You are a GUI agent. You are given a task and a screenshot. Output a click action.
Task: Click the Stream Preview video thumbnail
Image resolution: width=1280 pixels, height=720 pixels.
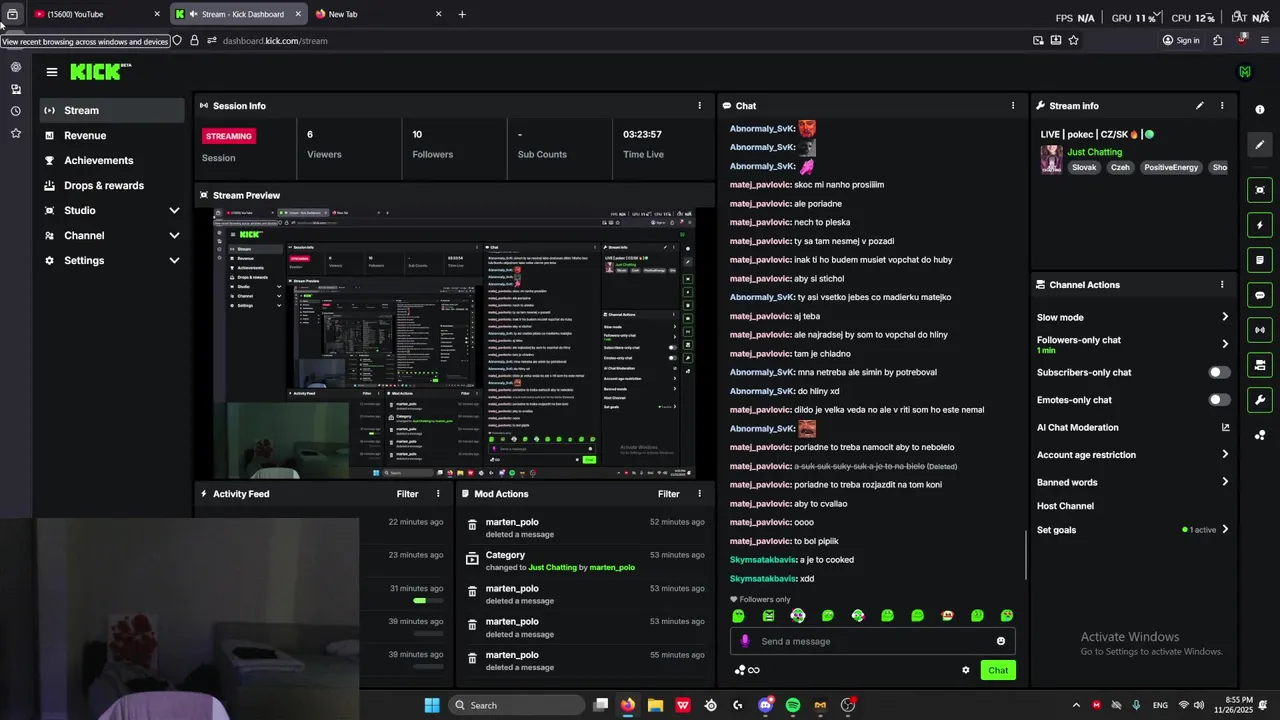pyautogui.click(x=455, y=343)
